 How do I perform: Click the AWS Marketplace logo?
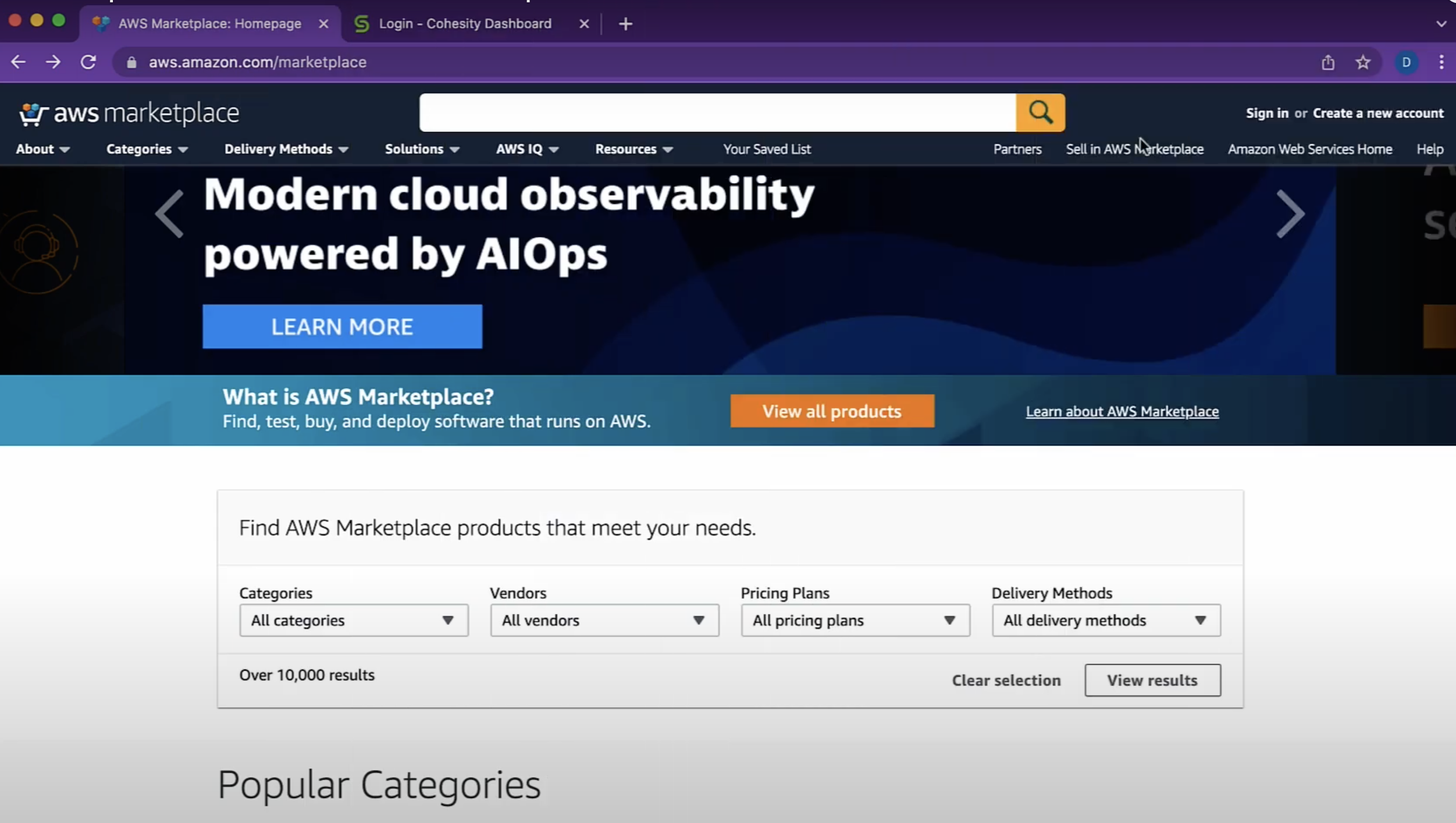[129, 113]
